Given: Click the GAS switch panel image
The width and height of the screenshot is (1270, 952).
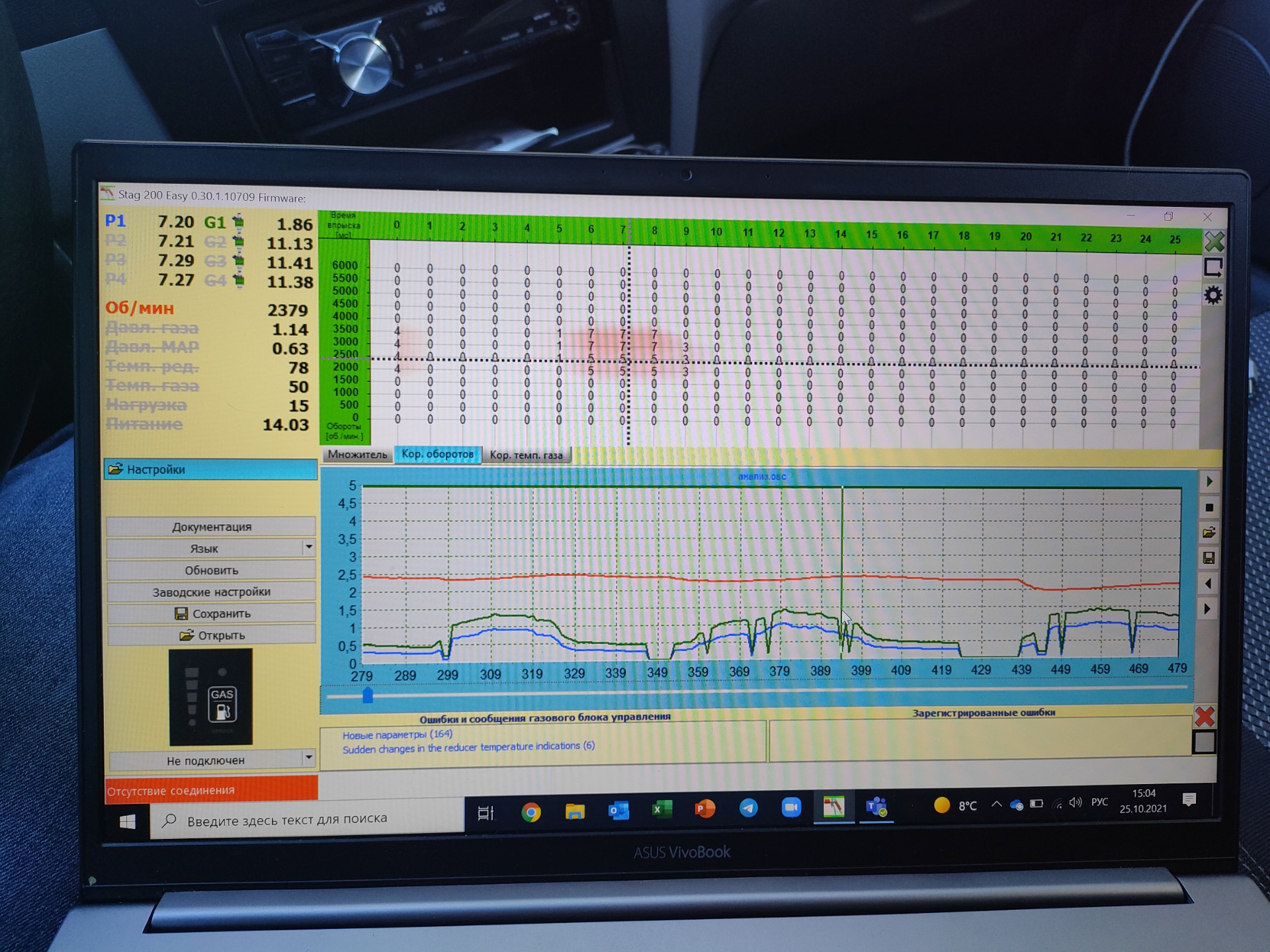Looking at the screenshot, I should [x=211, y=696].
